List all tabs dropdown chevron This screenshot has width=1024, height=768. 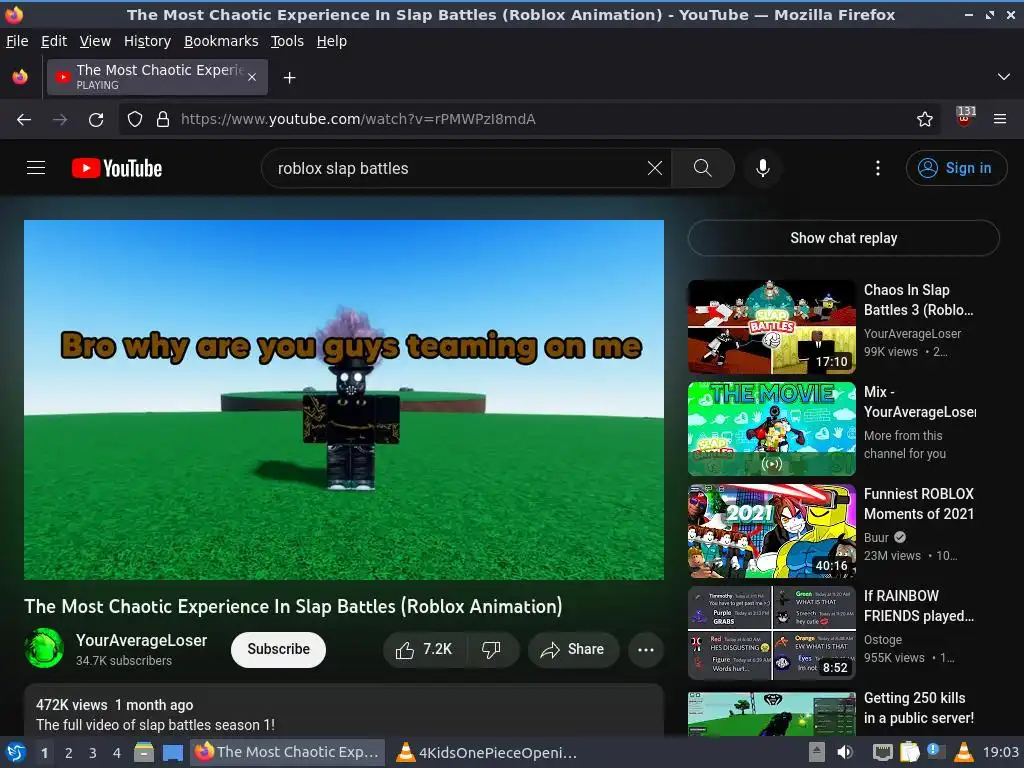1004,77
